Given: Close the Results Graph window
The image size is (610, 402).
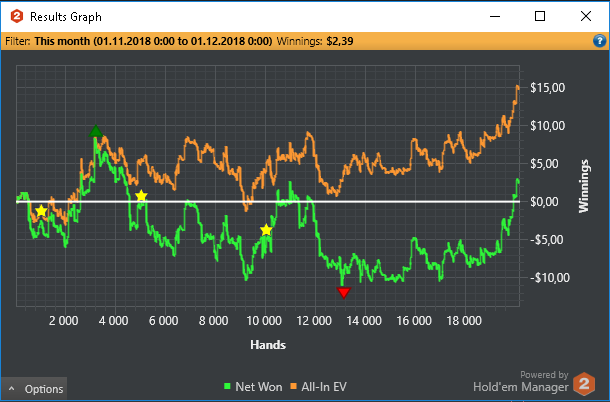Looking at the screenshot, I should click(x=586, y=16).
